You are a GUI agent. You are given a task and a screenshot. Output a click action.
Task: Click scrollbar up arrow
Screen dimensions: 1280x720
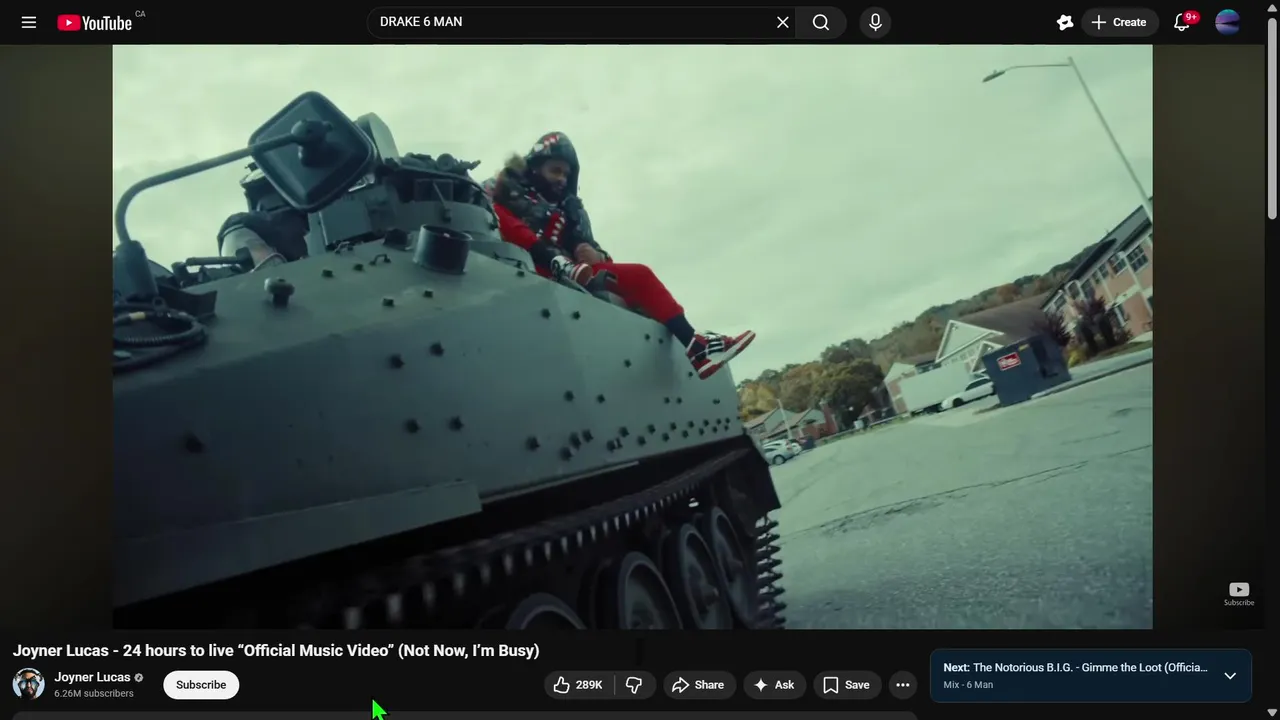click(1272, 7)
